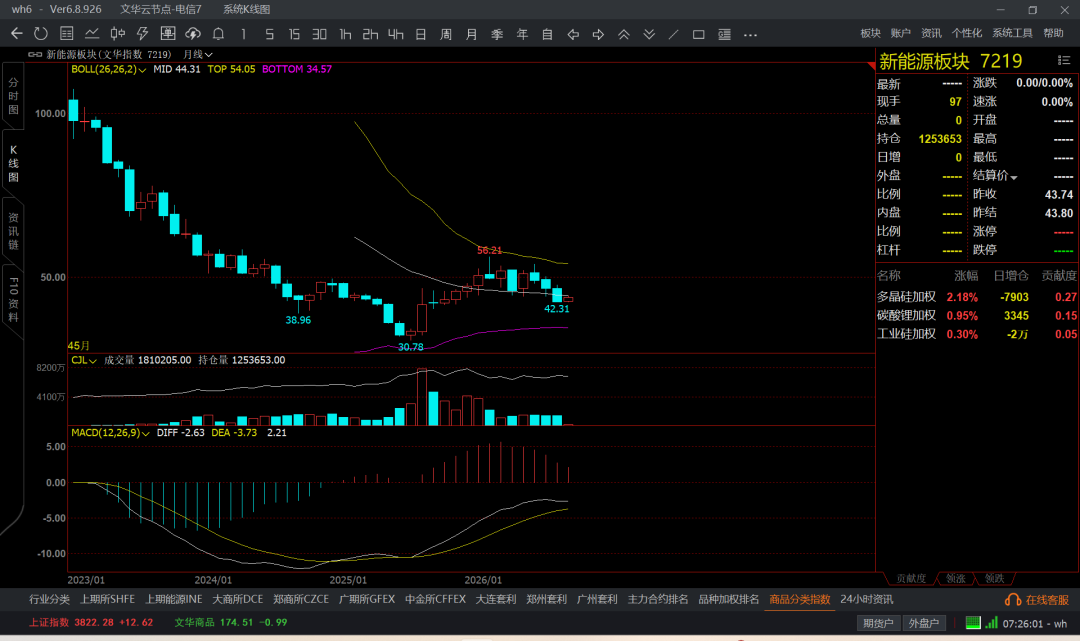Select the 1h period
The width and height of the screenshot is (1080, 641).
(345, 34)
